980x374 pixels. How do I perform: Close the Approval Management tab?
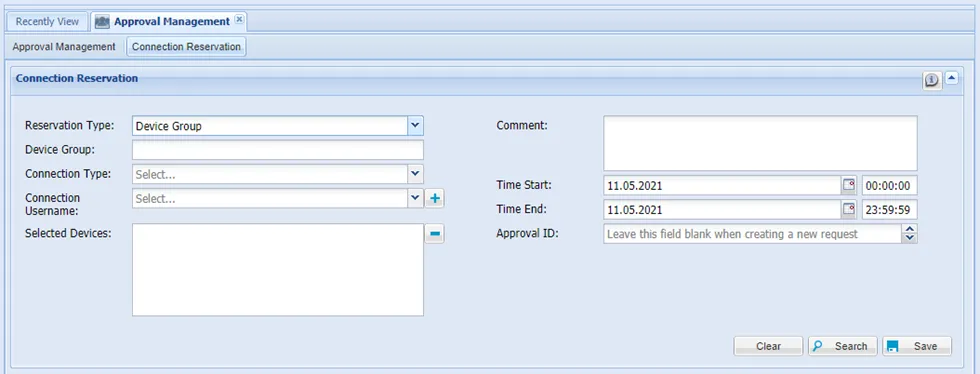tap(239, 20)
